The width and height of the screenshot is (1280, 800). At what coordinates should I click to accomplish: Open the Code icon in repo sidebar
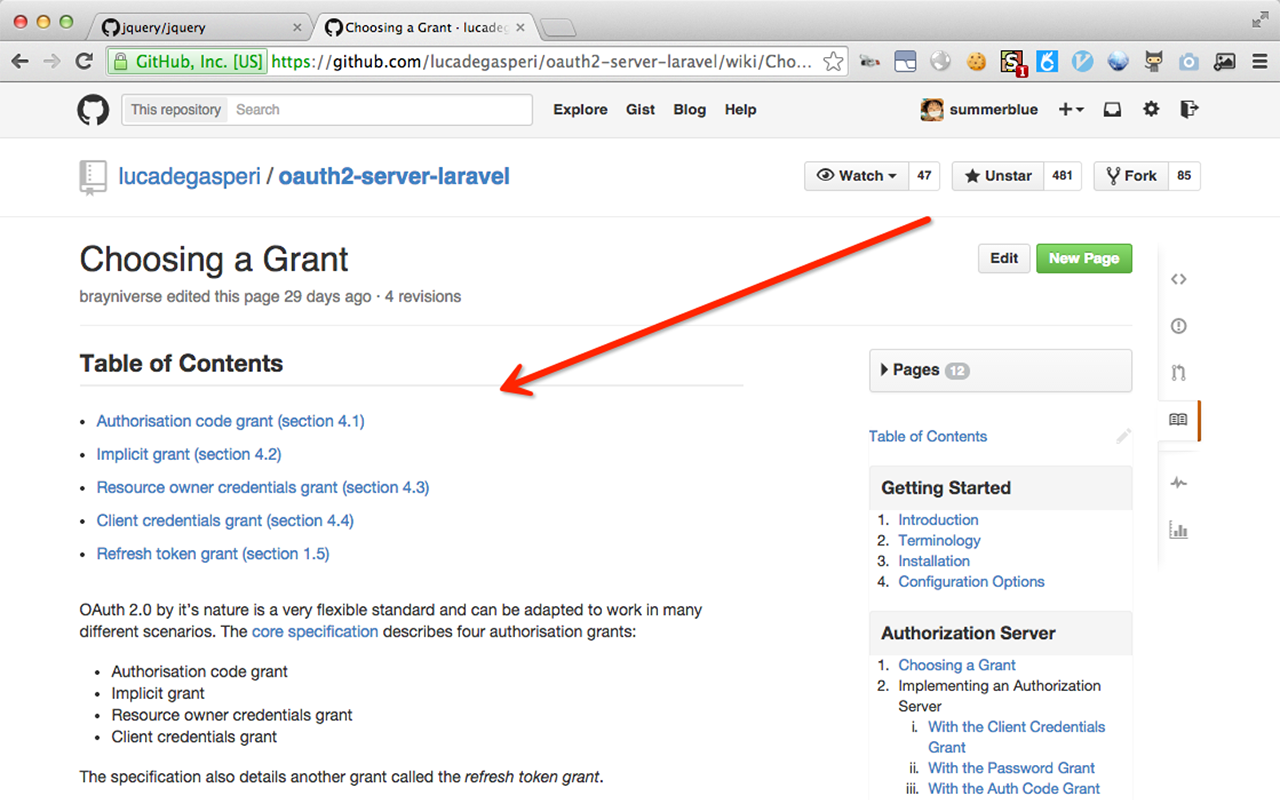(x=1178, y=279)
